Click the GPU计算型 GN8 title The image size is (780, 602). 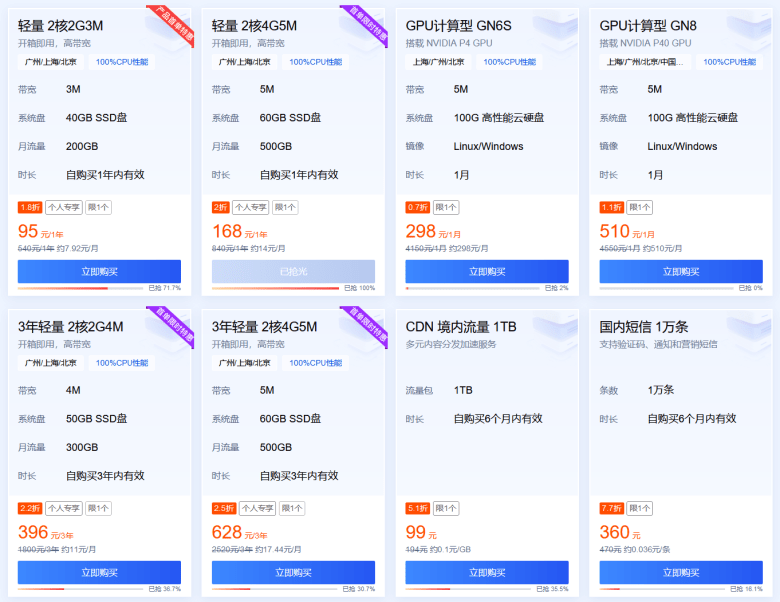[648, 26]
